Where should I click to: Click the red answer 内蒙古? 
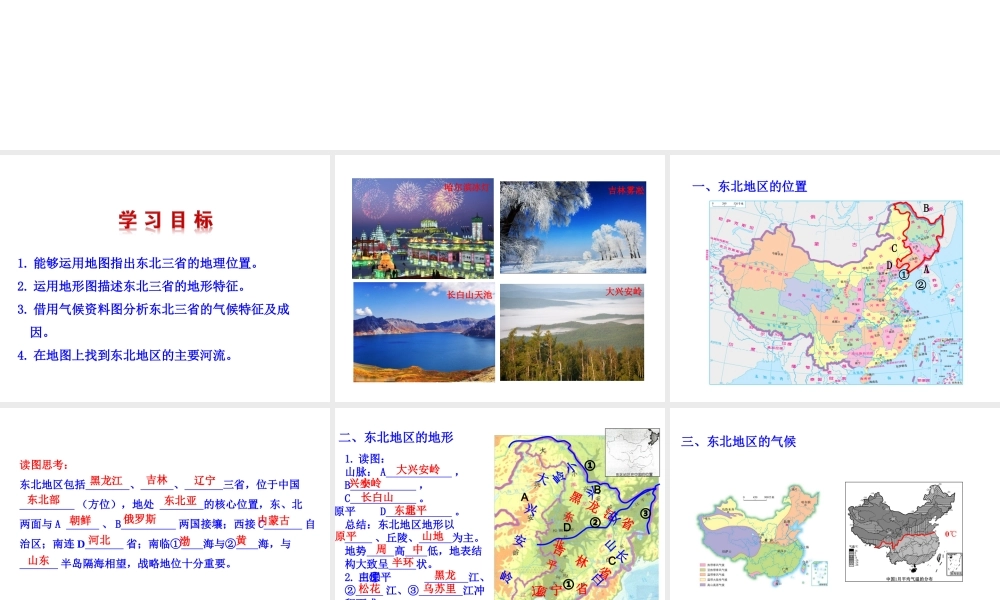pos(274,520)
